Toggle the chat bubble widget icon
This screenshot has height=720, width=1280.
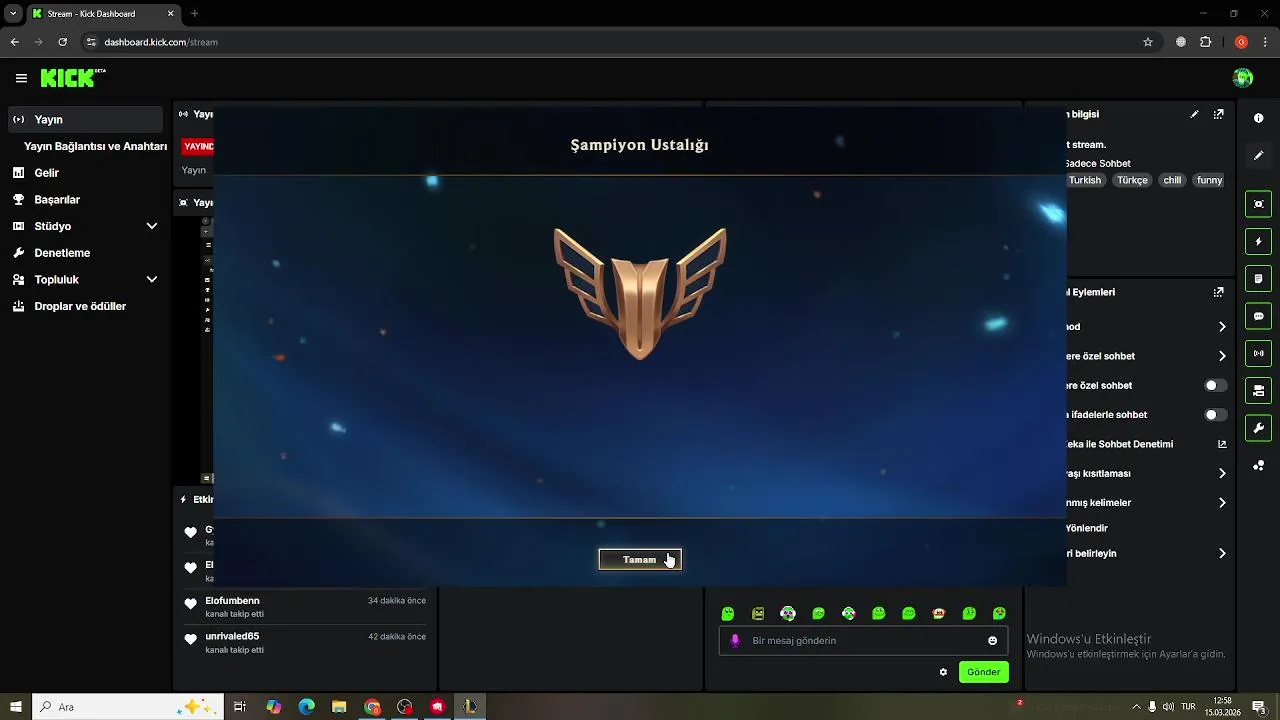coord(1258,316)
